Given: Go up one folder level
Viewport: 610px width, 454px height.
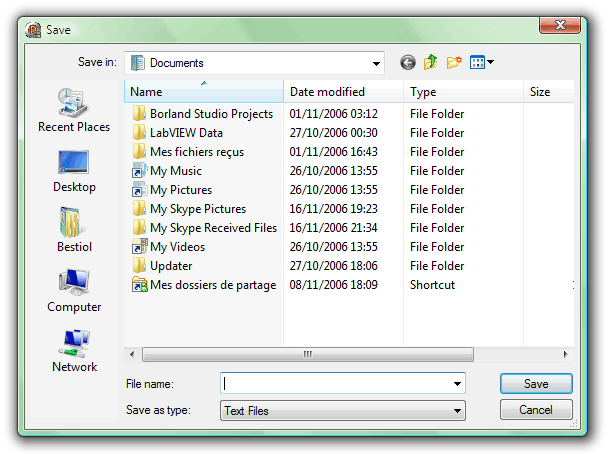Looking at the screenshot, I should pyautogui.click(x=431, y=63).
